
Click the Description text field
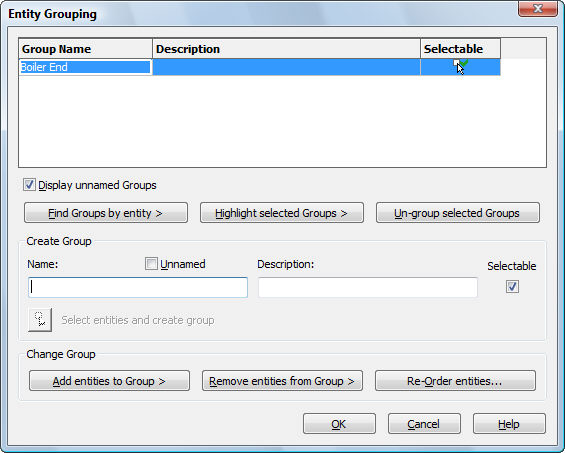(x=368, y=287)
